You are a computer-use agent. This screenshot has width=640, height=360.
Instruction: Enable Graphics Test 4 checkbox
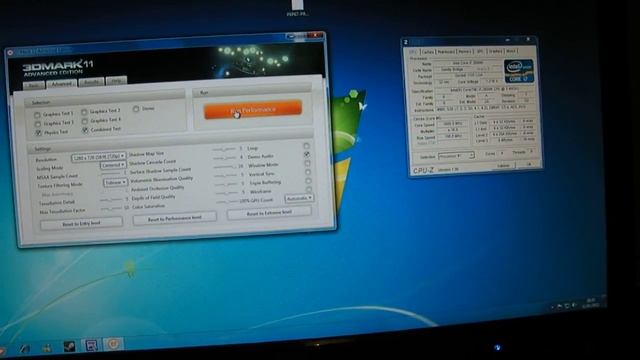click(x=84, y=121)
